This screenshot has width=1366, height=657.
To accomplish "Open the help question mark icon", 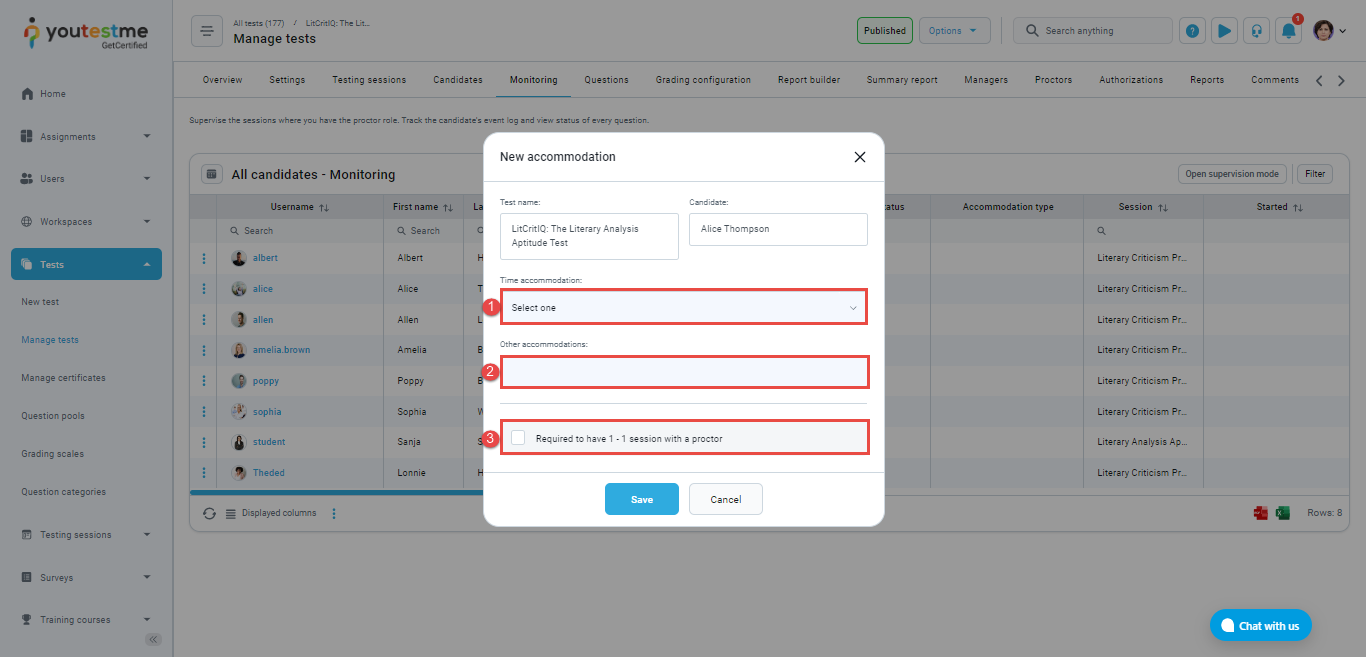I will click(x=1192, y=31).
